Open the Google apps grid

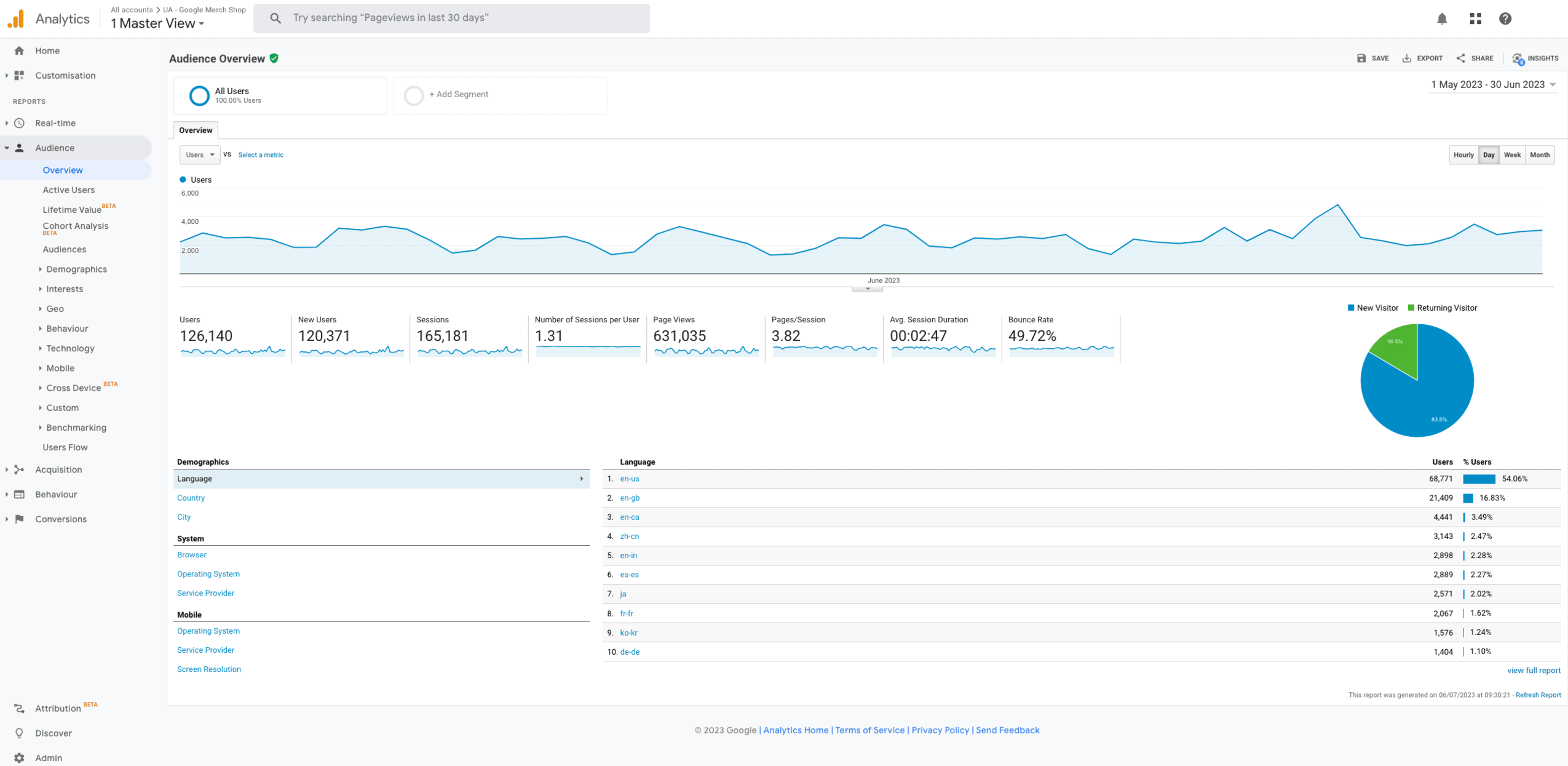1474,18
